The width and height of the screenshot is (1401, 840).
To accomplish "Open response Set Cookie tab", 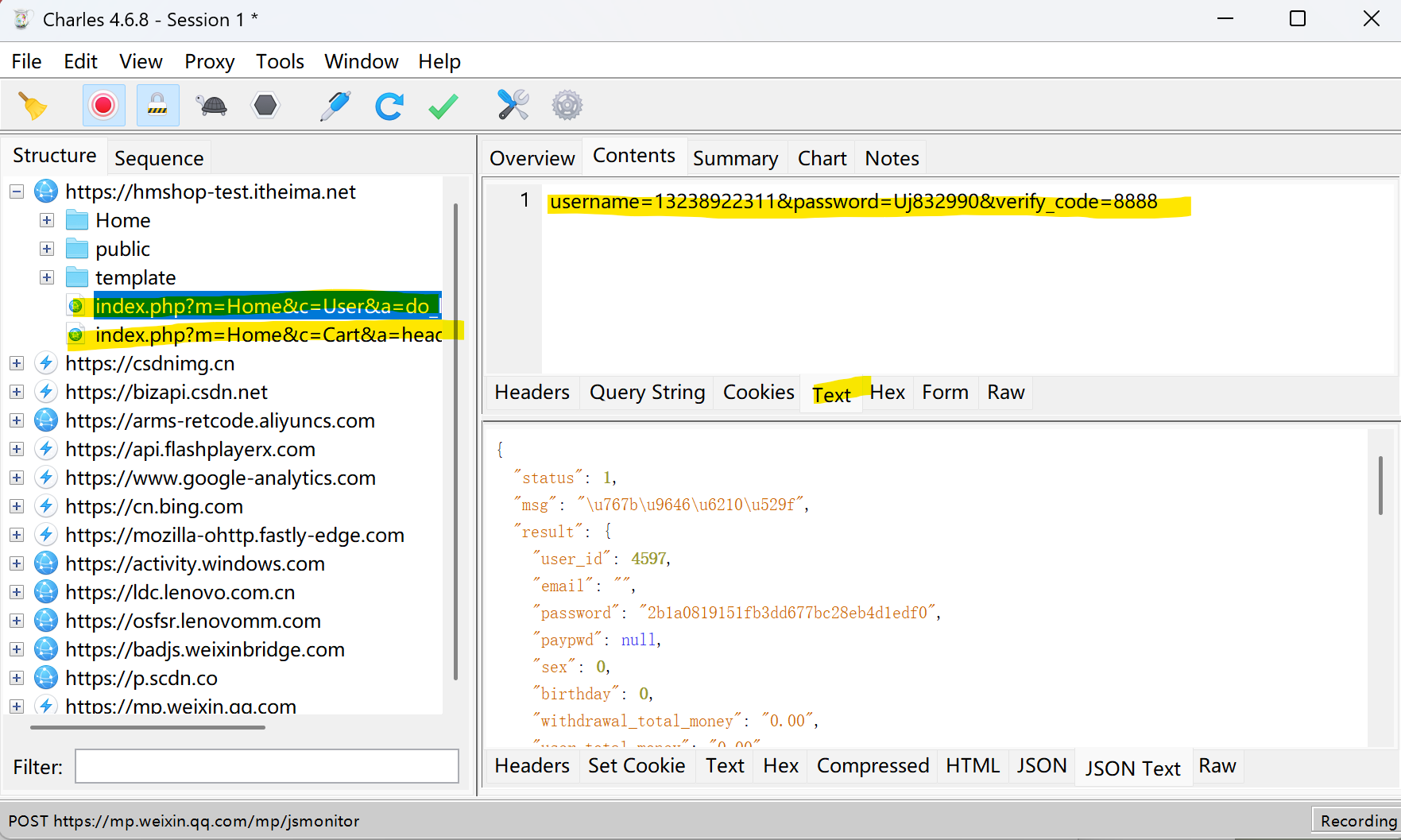I will point(637,766).
